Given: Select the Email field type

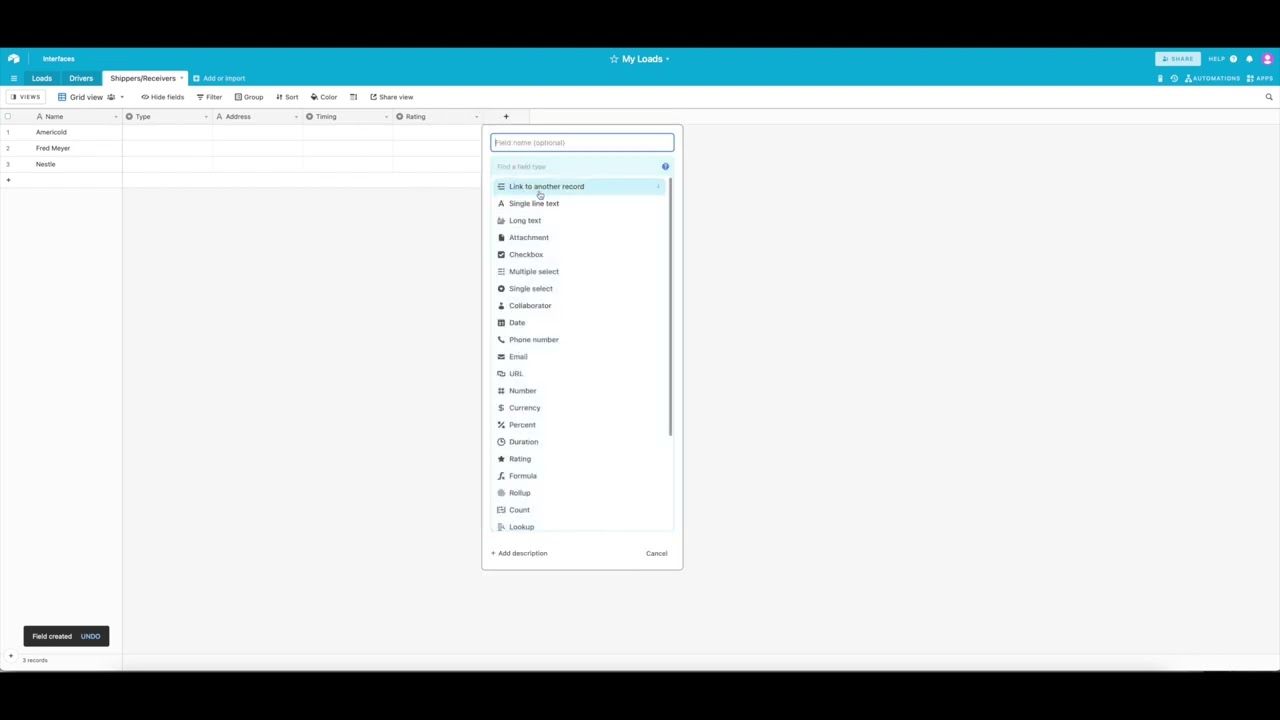Looking at the screenshot, I should [x=578, y=357].
